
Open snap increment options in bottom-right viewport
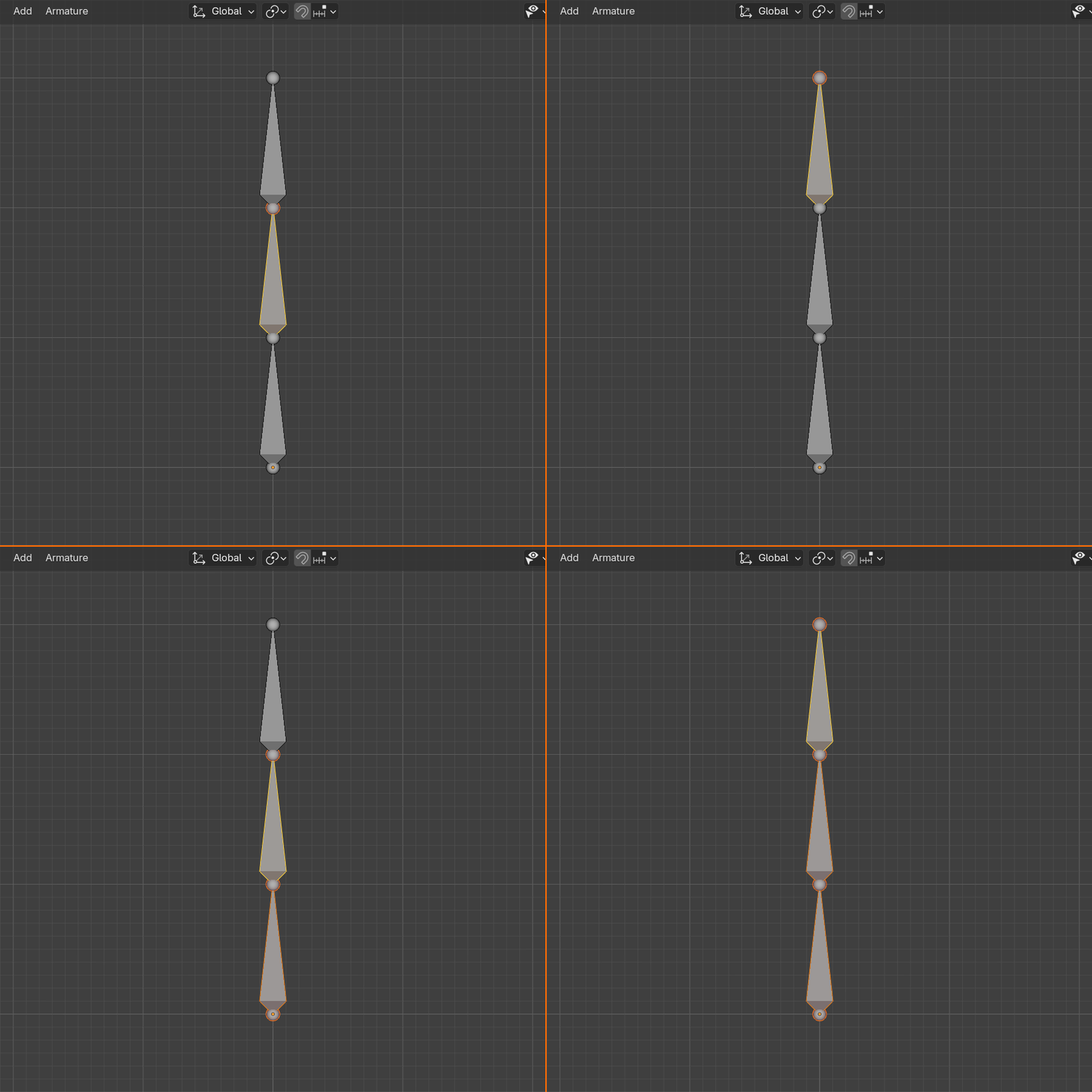[871, 558]
